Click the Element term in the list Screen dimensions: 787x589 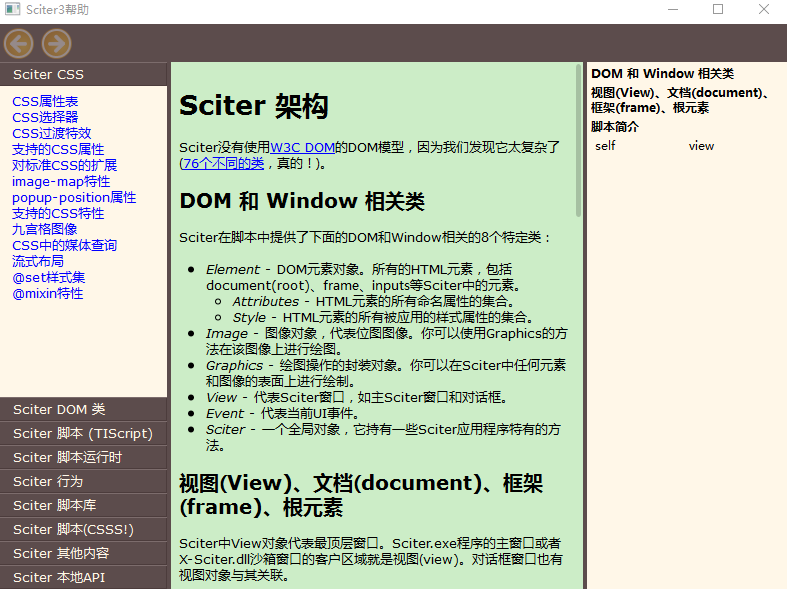[233, 269]
